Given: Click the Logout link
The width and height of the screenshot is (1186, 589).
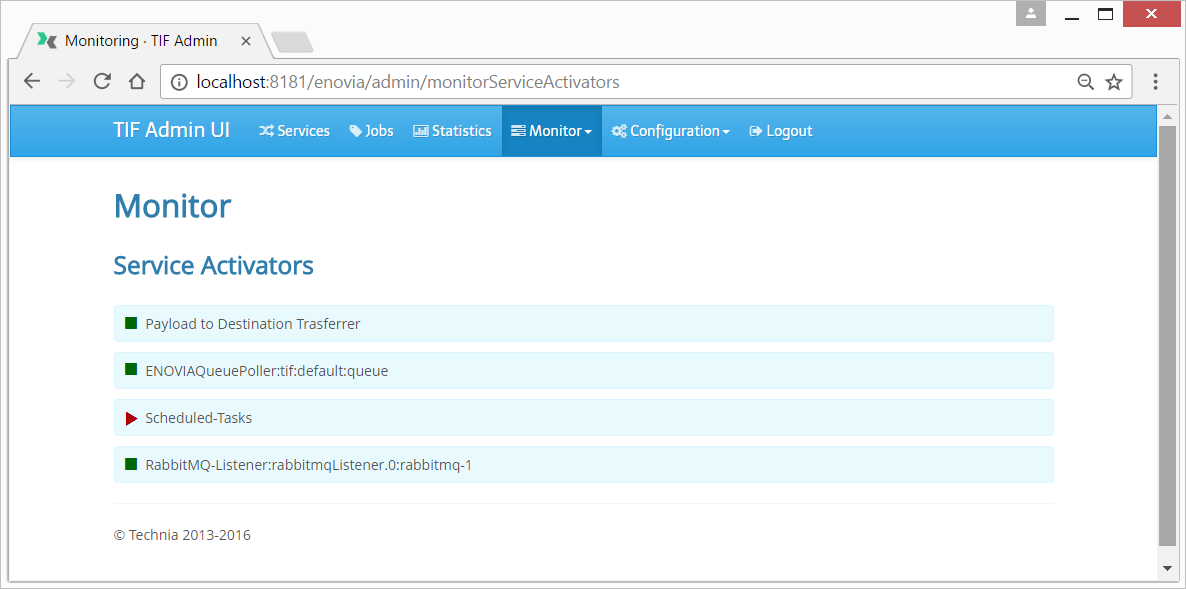Looking at the screenshot, I should pos(780,131).
